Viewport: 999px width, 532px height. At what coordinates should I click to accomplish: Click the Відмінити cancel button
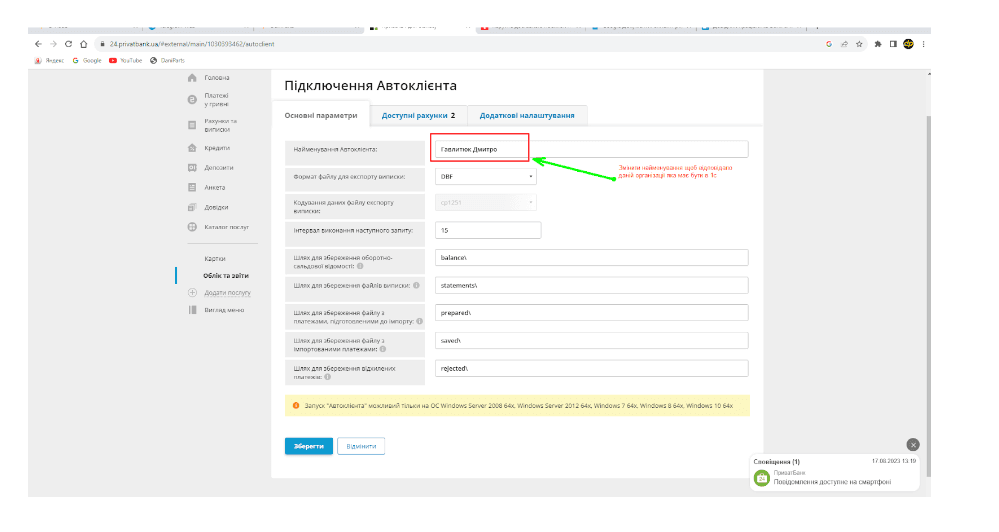(x=361, y=446)
